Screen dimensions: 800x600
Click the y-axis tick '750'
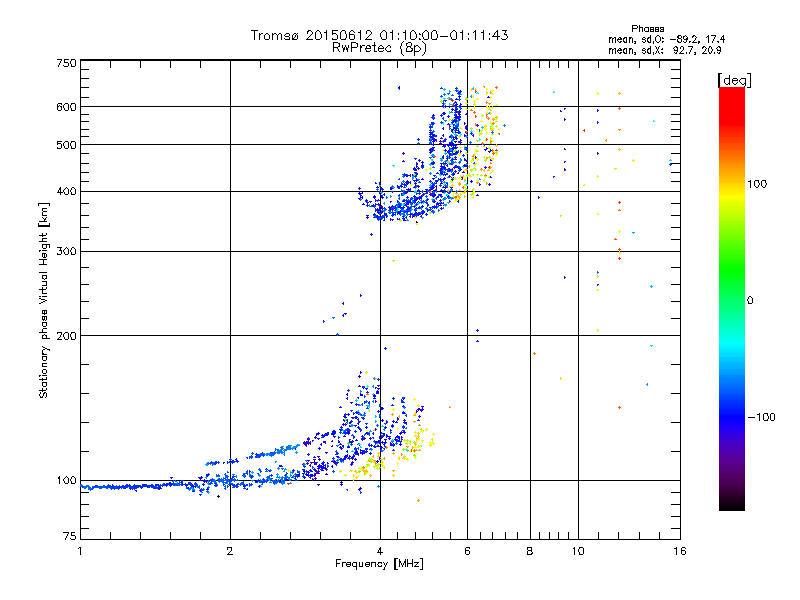point(66,63)
